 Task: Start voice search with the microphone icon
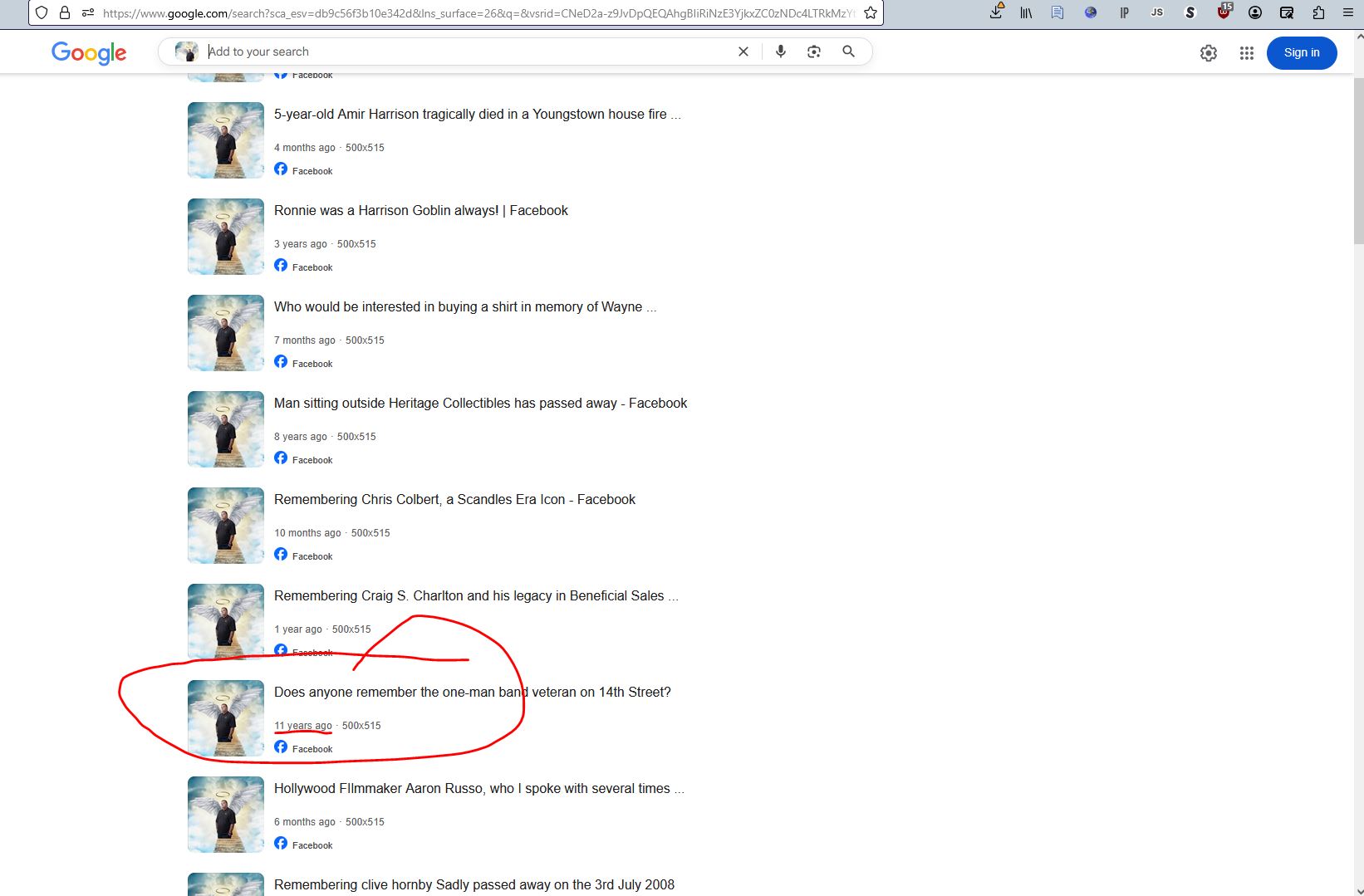click(x=781, y=51)
